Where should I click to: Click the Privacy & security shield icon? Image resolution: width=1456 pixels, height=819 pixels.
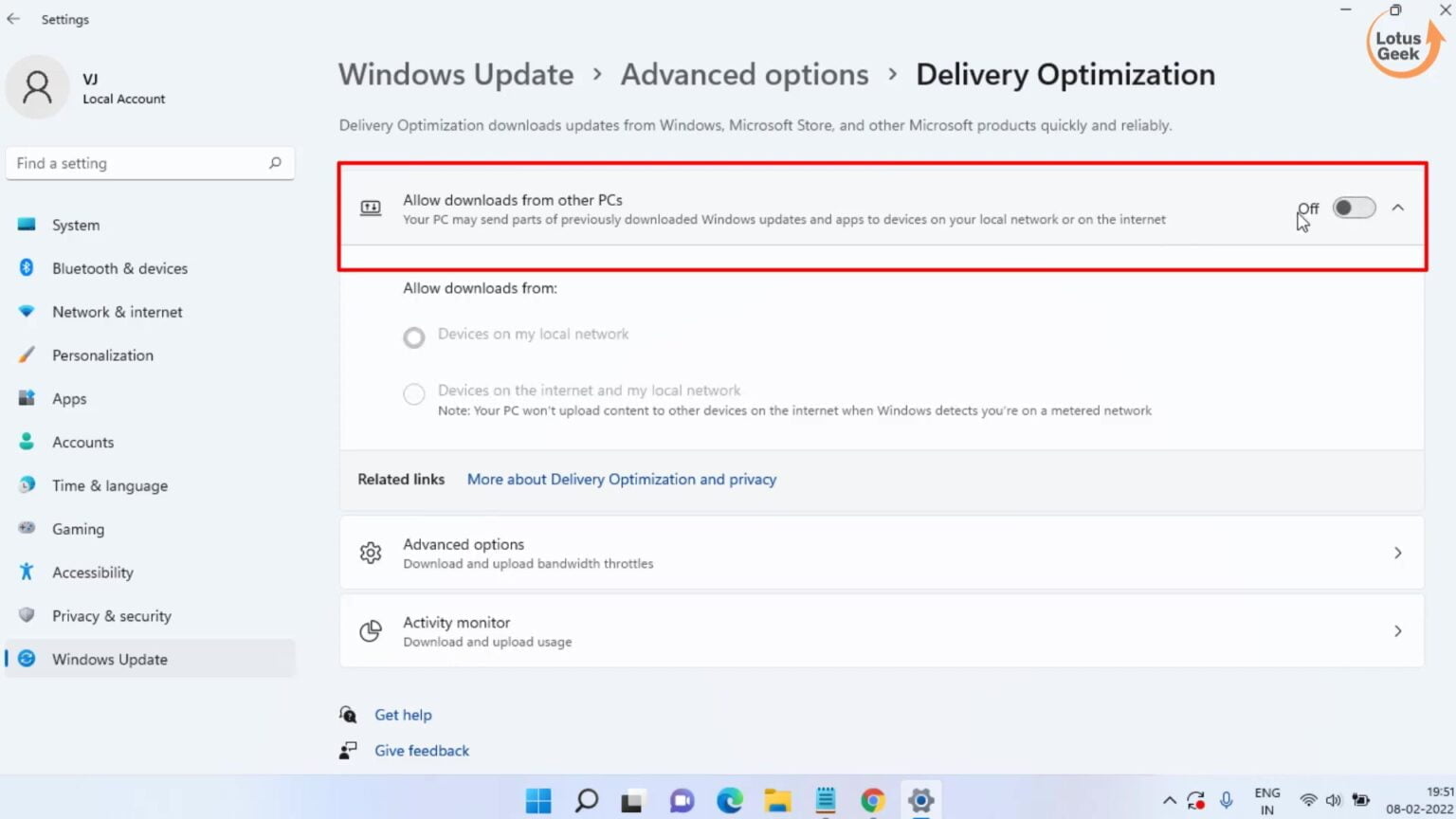[27, 615]
